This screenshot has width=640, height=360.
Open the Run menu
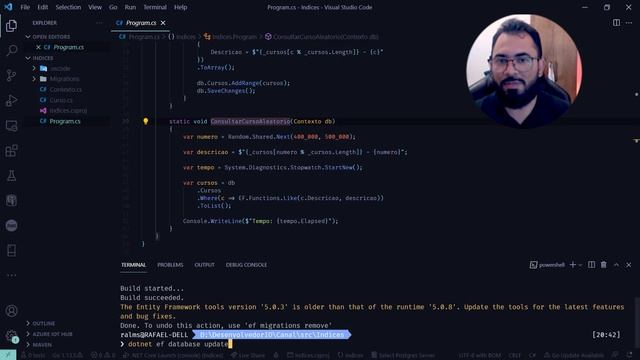click(130, 7)
